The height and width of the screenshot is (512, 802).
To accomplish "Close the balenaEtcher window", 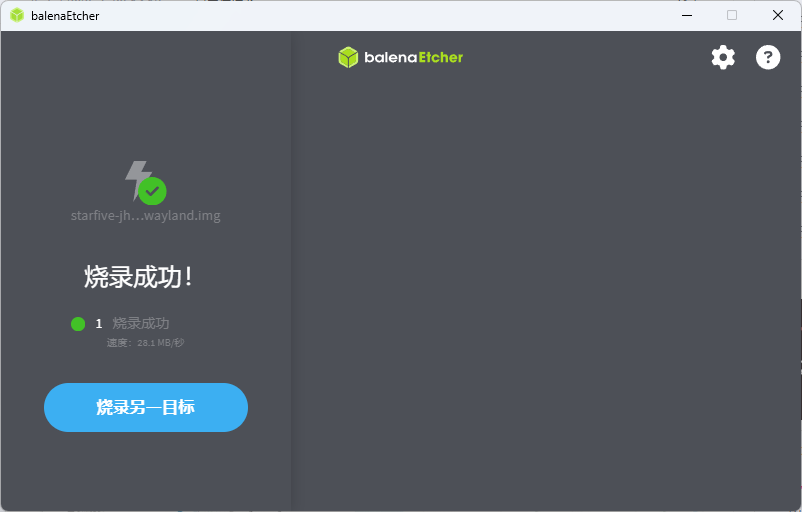I will click(x=777, y=15).
